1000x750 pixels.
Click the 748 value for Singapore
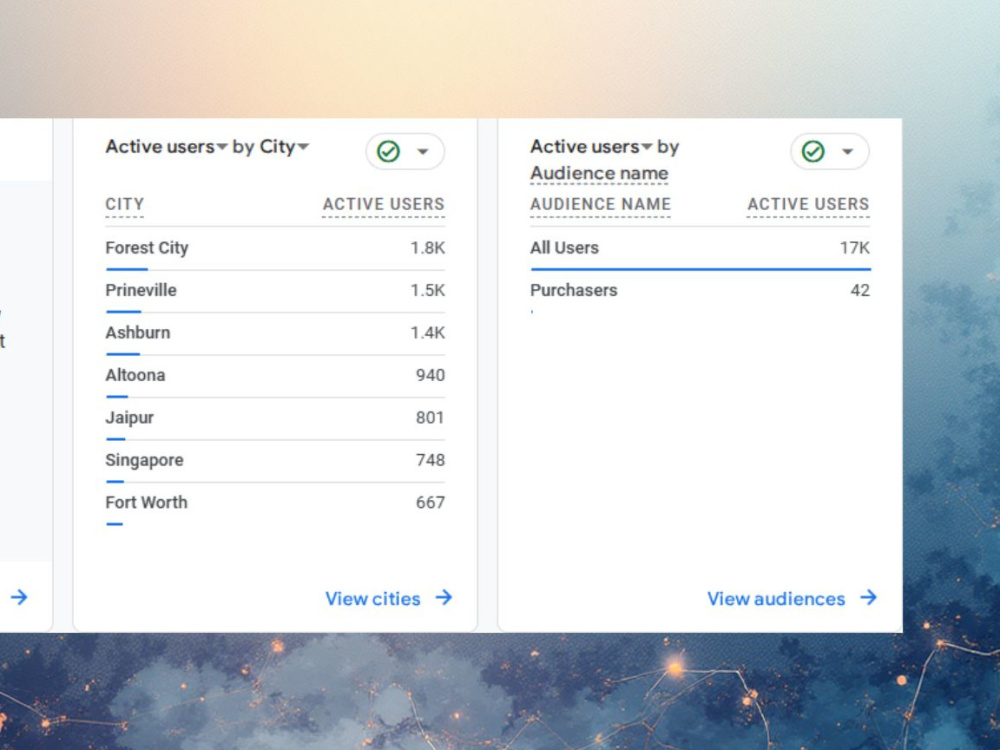(x=430, y=460)
